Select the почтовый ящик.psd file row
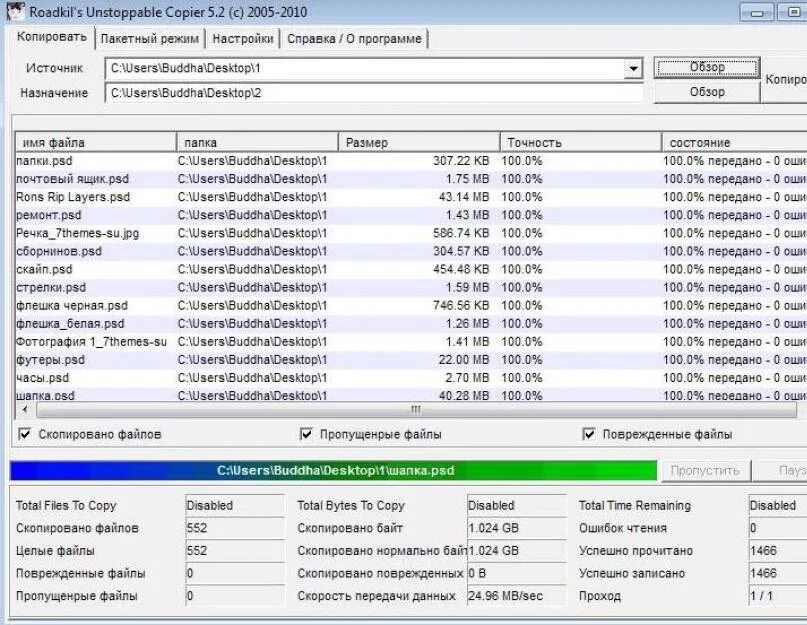The height and width of the screenshot is (625, 807). tap(411, 179)
